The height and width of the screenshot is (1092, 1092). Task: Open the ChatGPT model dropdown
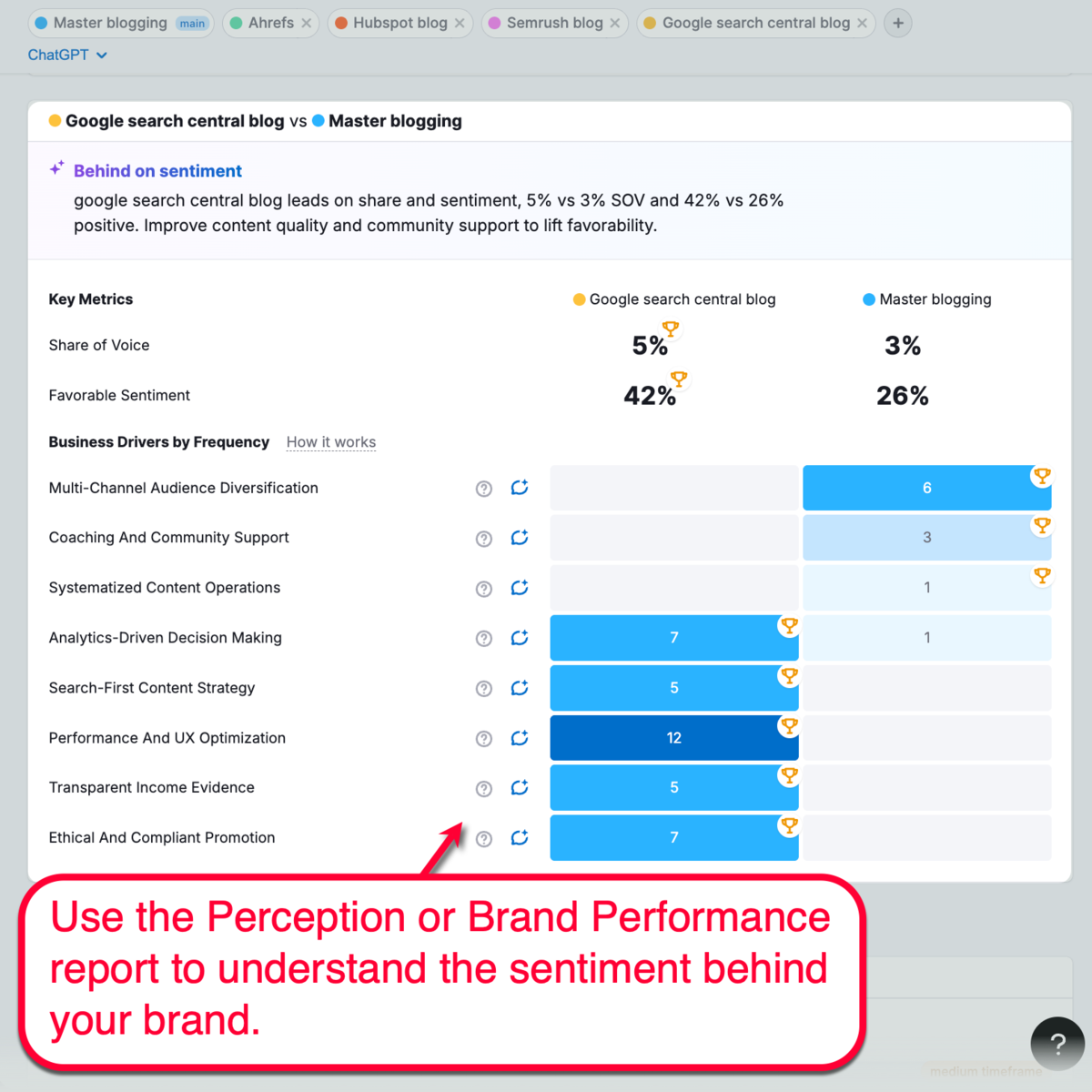click(x=68, y=55)
